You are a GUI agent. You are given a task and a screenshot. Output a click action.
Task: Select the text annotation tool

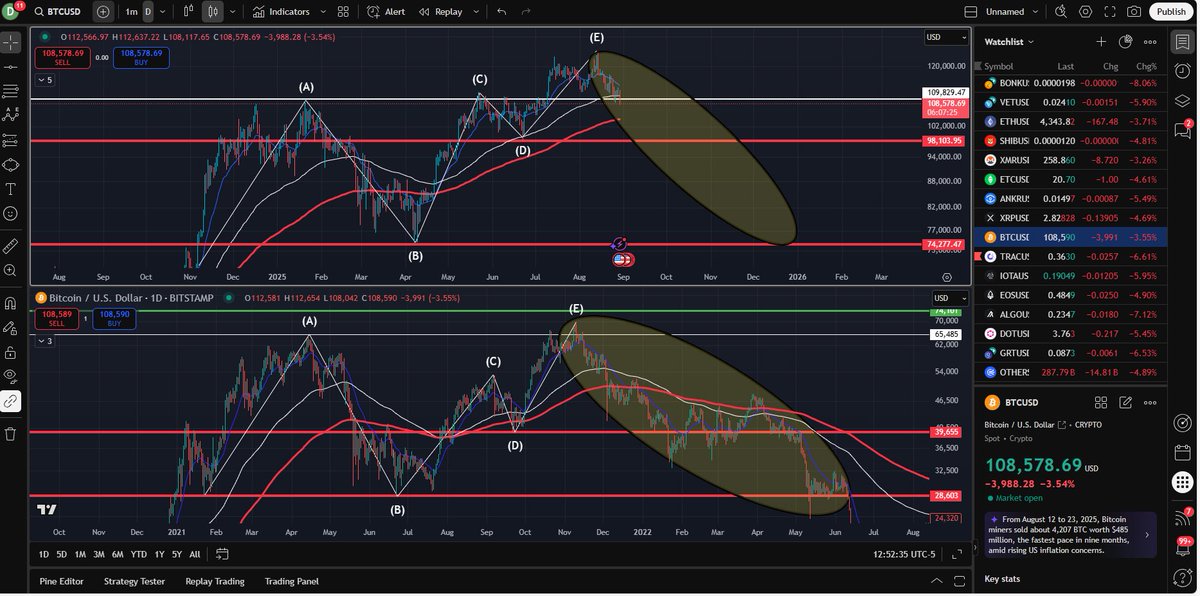pos(10,189)
